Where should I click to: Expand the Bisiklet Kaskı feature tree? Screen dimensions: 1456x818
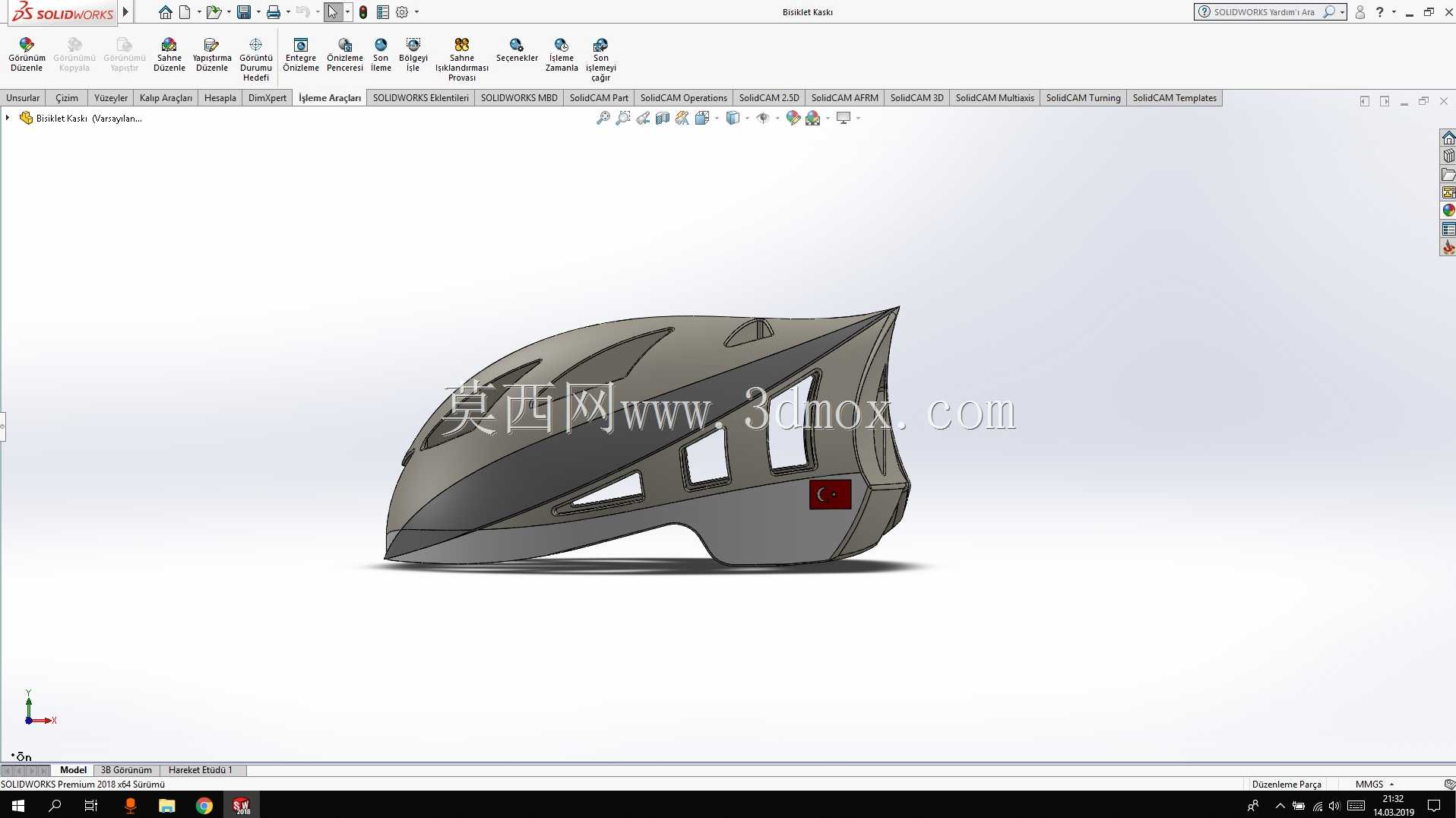coord(8,118)
